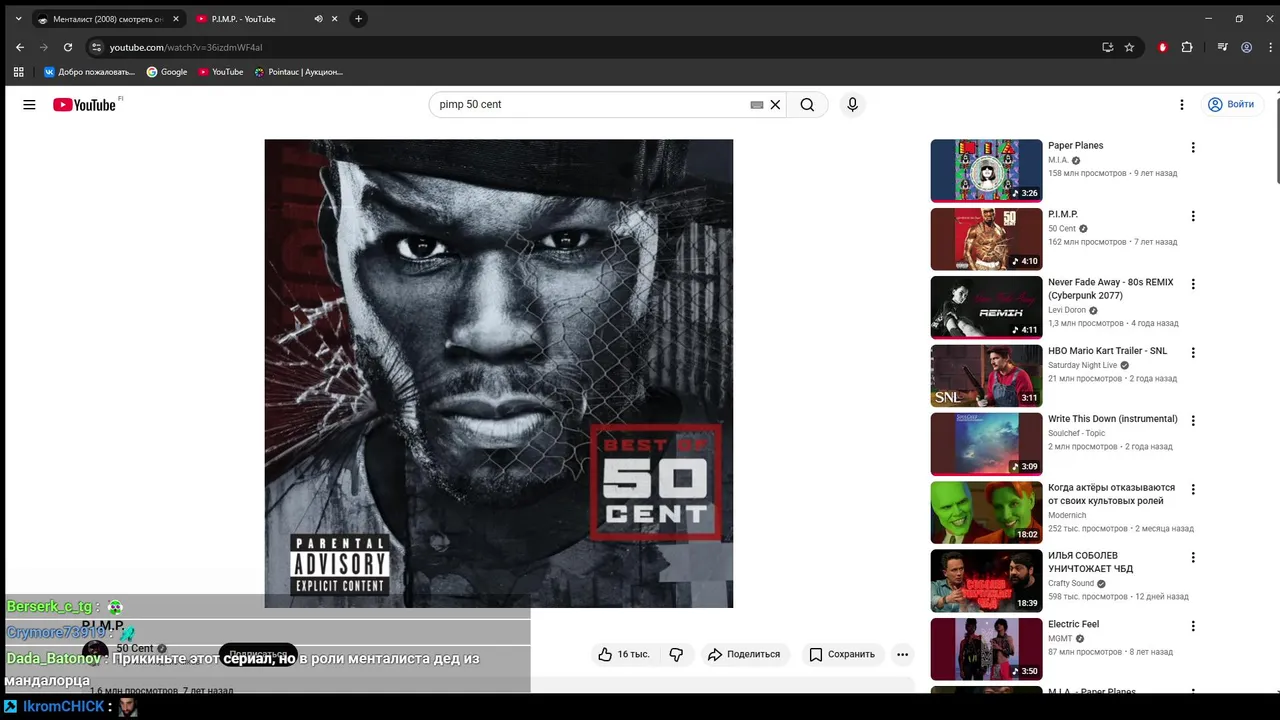The width and height of the screenshot is (1280, 720).
Task: View site information icon in address bar
Action: click(x=96, y=47)
